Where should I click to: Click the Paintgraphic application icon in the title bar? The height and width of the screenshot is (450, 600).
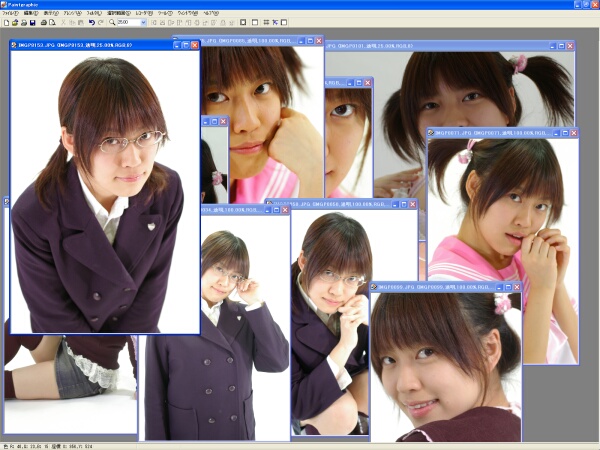pos(4,5)
